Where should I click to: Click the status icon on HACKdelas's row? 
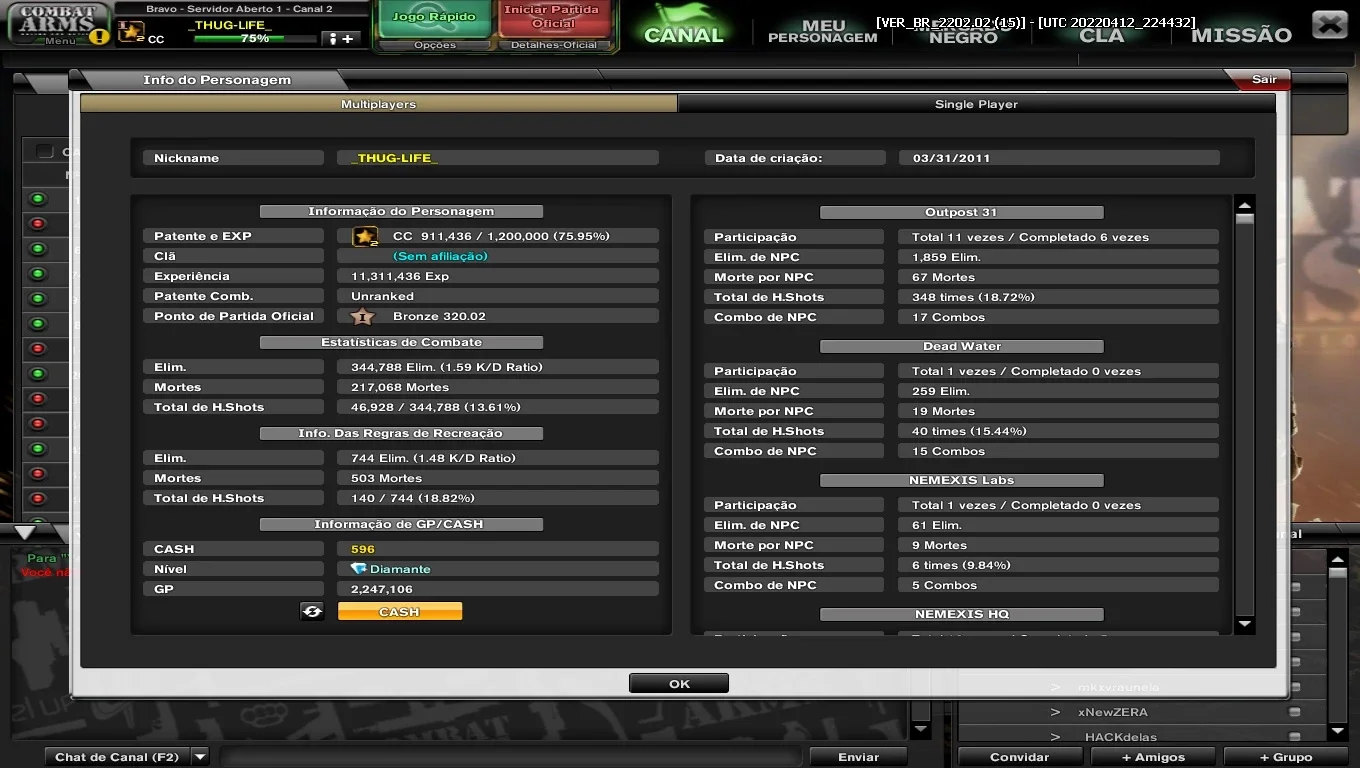[1294, 737]
